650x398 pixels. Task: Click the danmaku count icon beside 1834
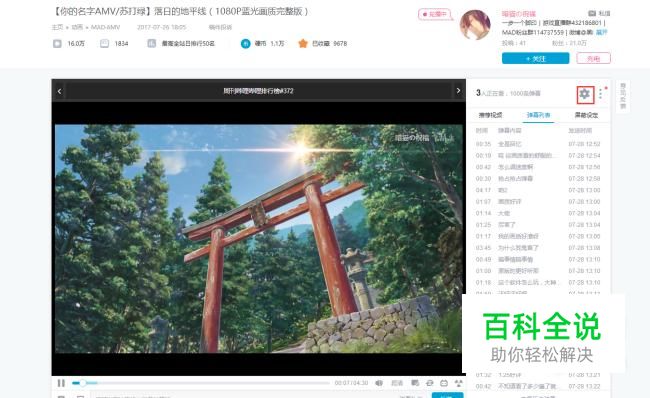(x=104, y=44)
